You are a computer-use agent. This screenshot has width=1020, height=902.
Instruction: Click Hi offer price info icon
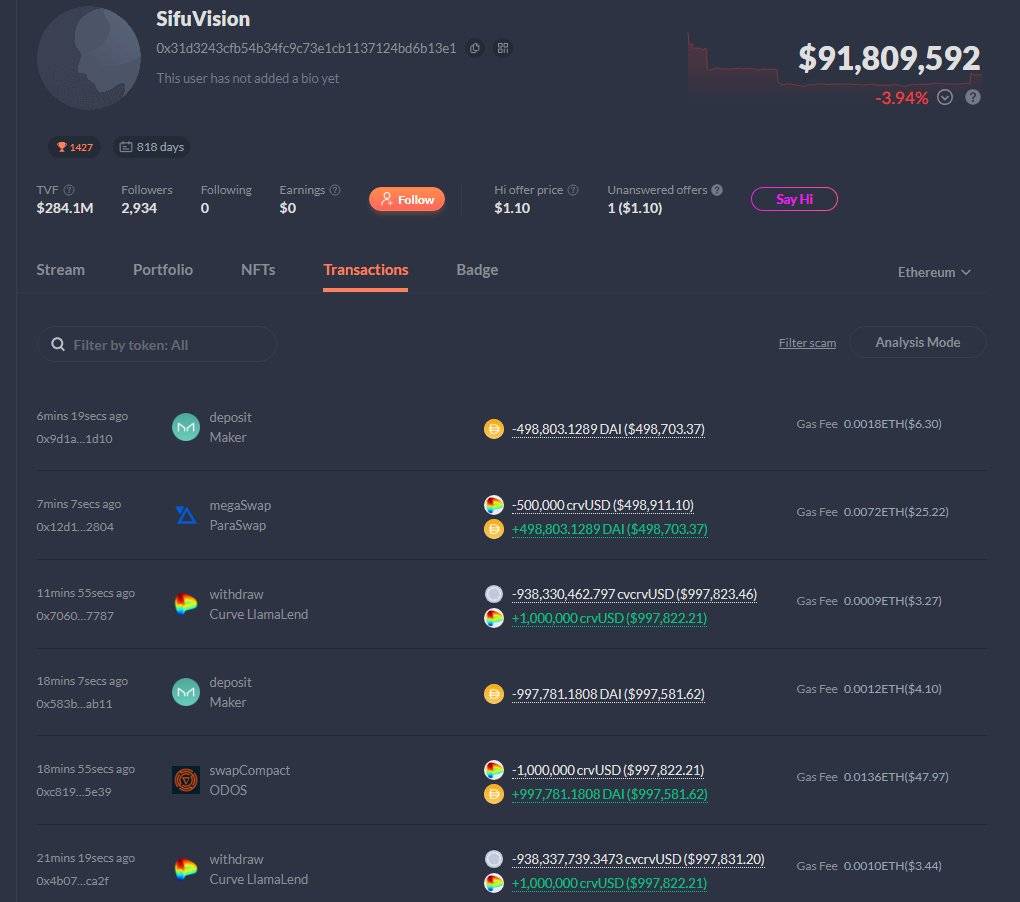[x=573, y=190]
